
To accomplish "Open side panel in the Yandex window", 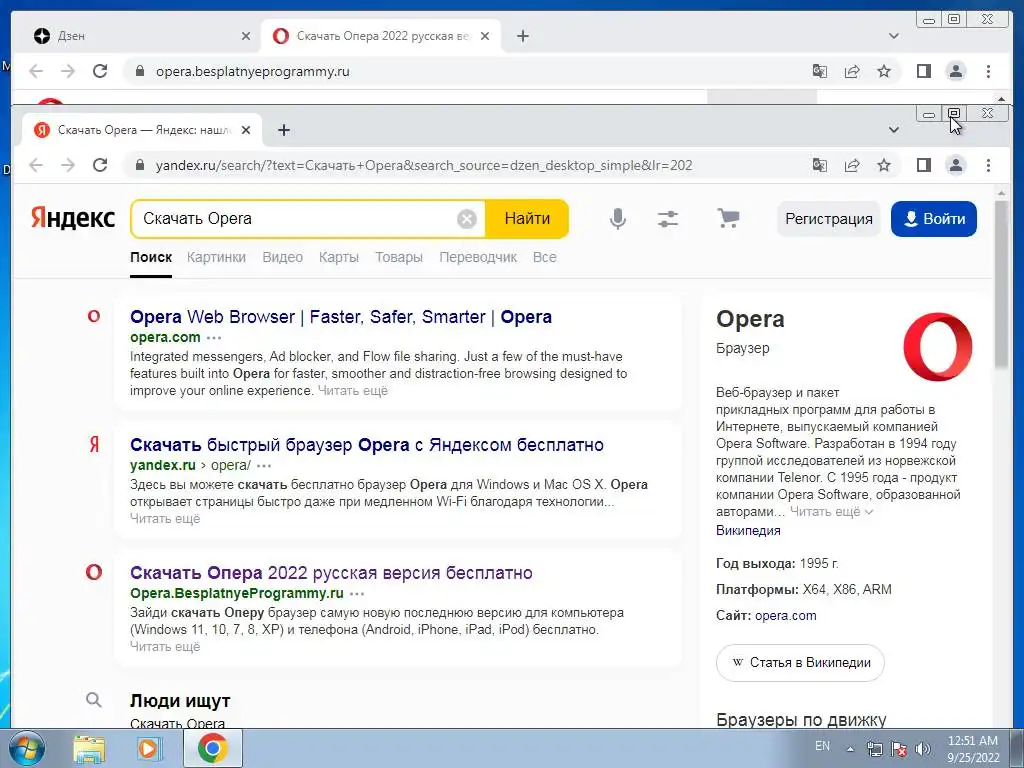I will 923,165.
